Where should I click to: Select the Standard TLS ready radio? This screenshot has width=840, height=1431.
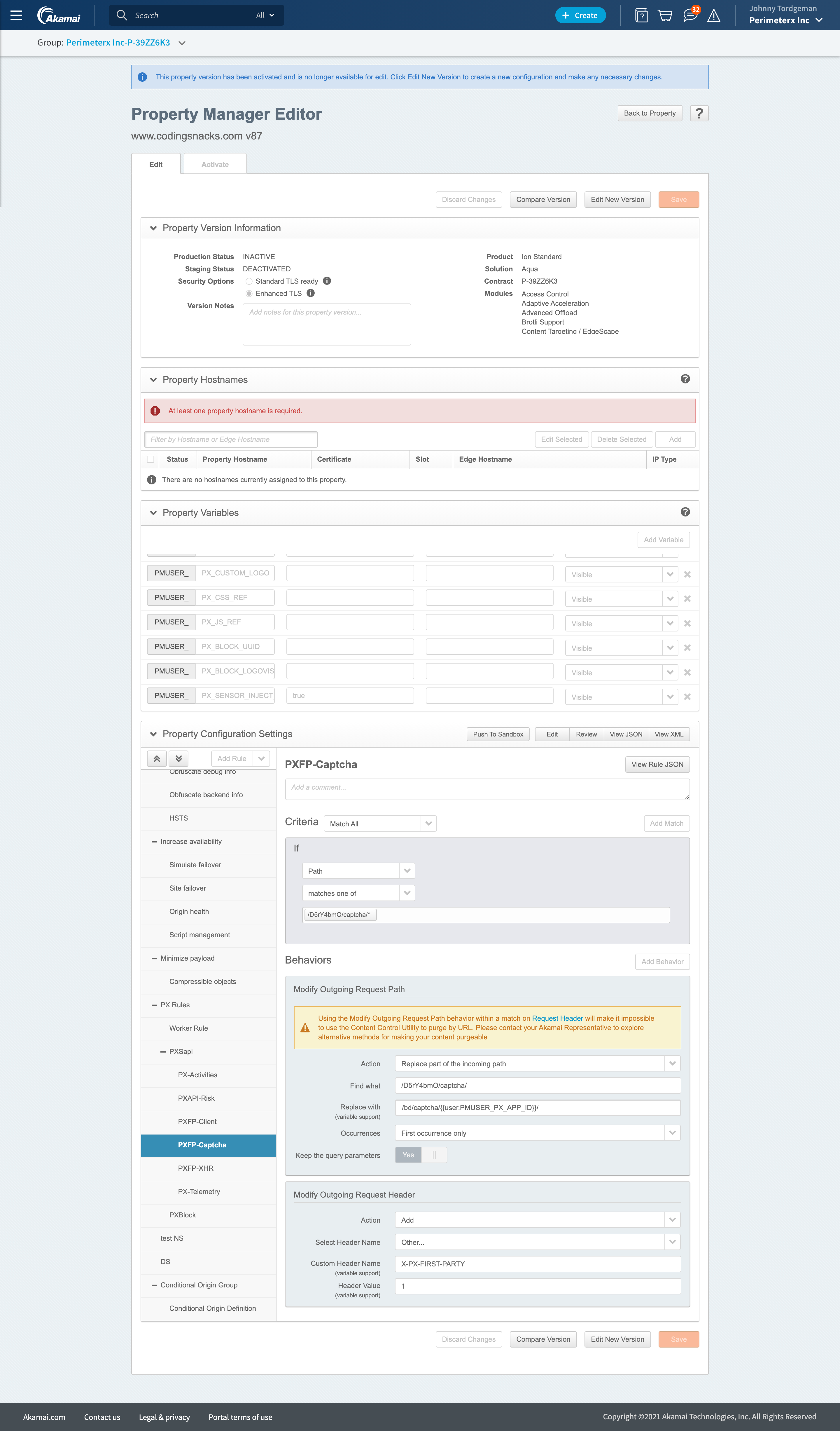(249, 281)
